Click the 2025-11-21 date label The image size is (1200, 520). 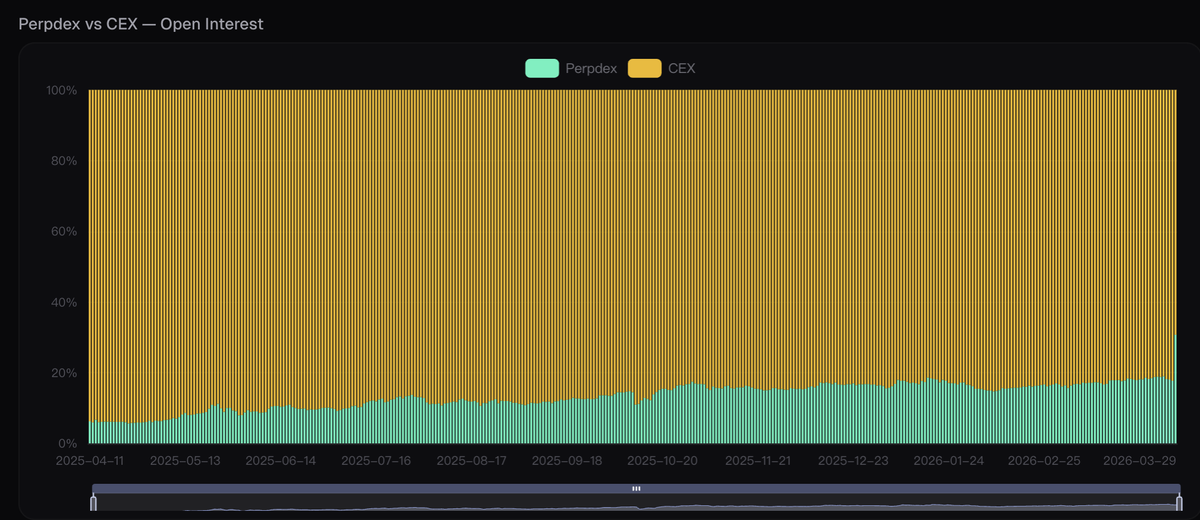pos(758,461)
